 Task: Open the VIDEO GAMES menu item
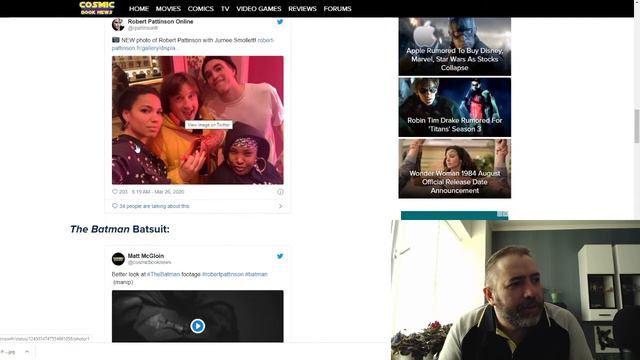point(259,9)
